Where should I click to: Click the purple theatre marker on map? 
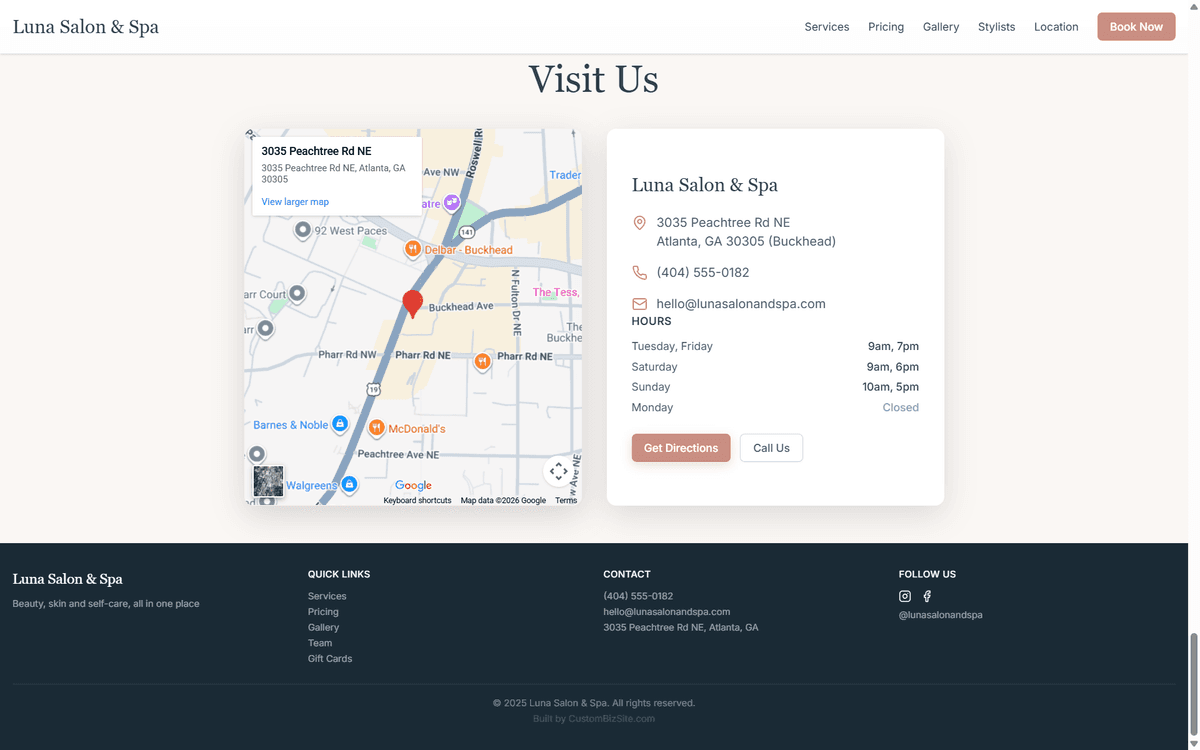452,202
